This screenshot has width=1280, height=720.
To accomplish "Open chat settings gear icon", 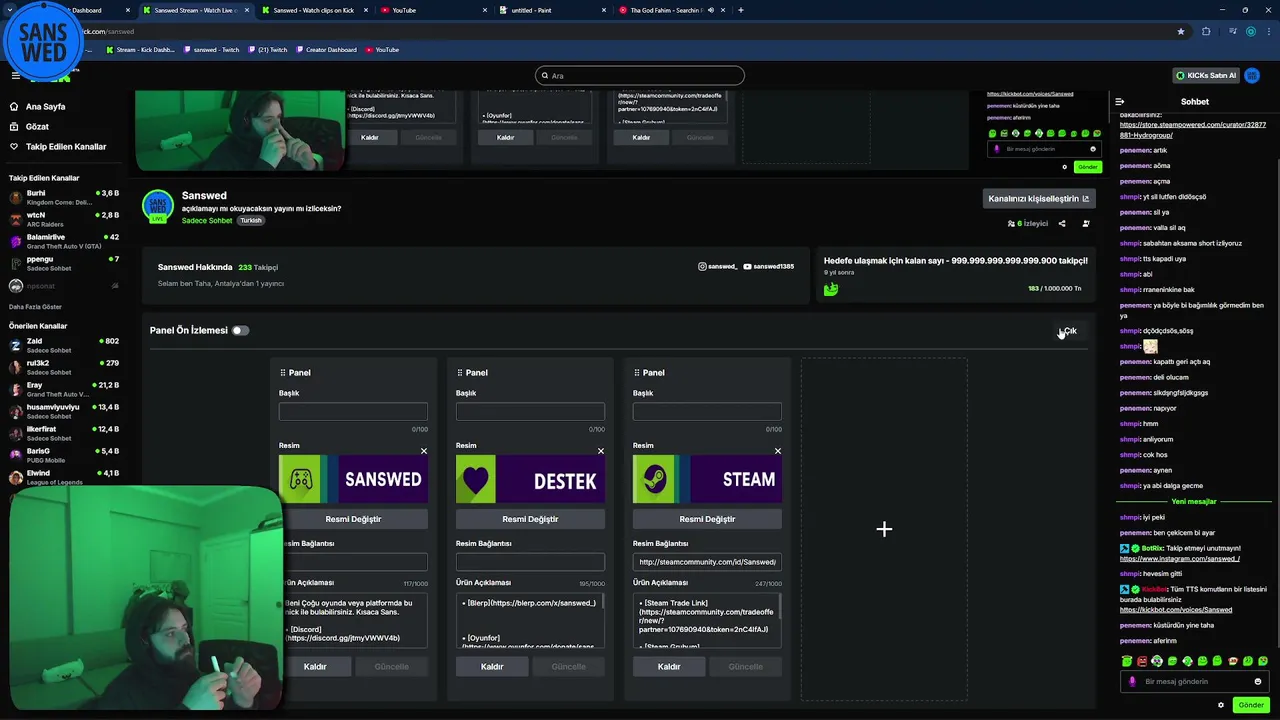I will tap(1221, 705).
